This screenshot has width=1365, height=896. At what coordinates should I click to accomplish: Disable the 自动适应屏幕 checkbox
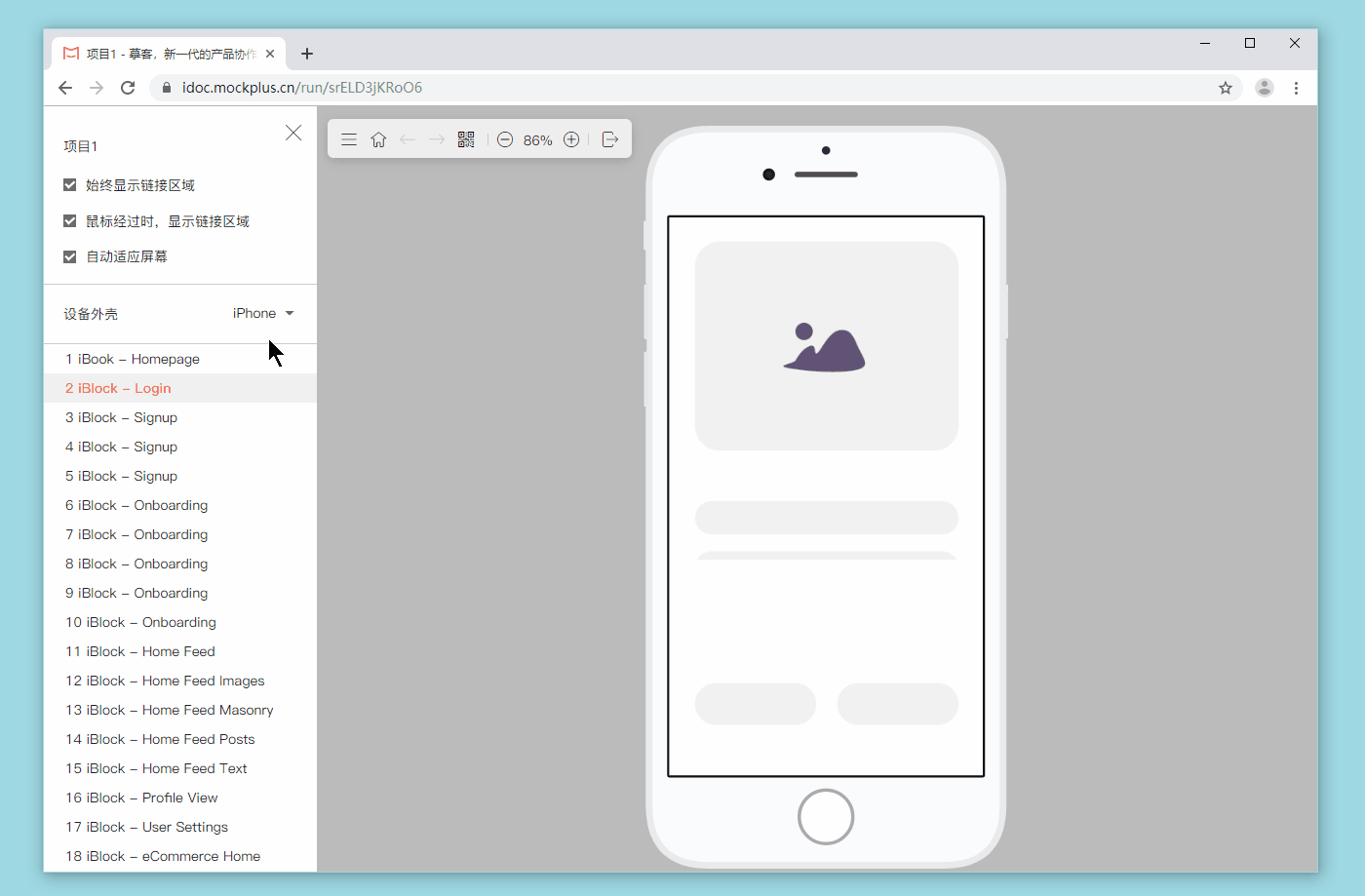point(70,256)
